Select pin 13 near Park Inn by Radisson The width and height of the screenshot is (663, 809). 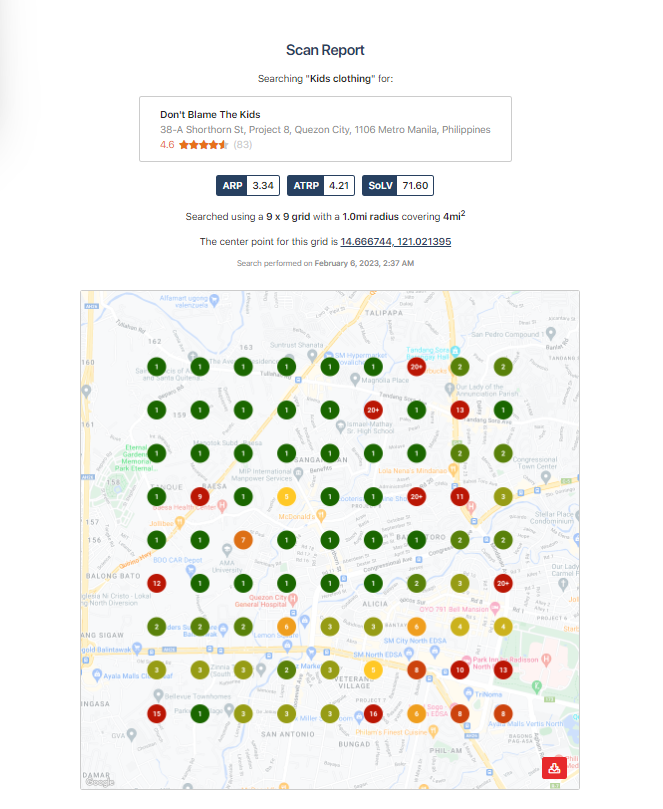tap(503, 670)
